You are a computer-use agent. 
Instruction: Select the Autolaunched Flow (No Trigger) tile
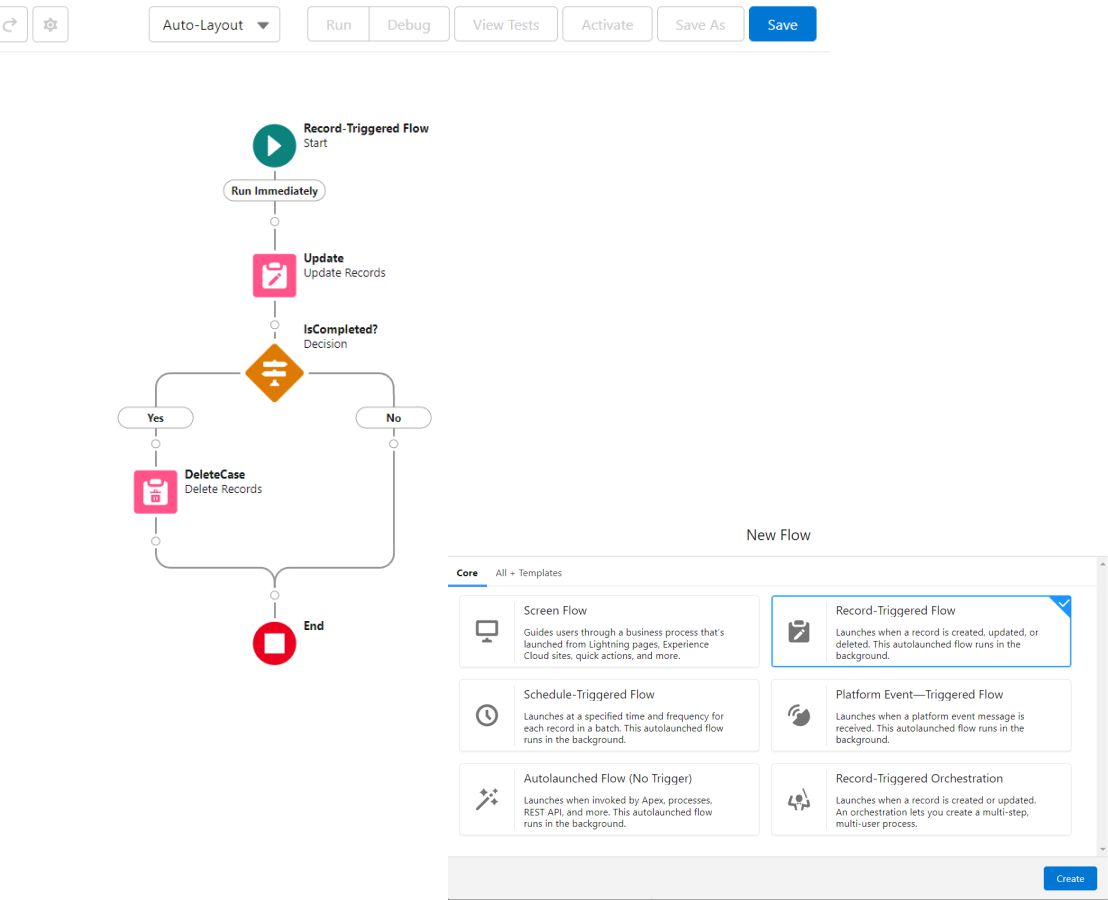click(609, 799)
